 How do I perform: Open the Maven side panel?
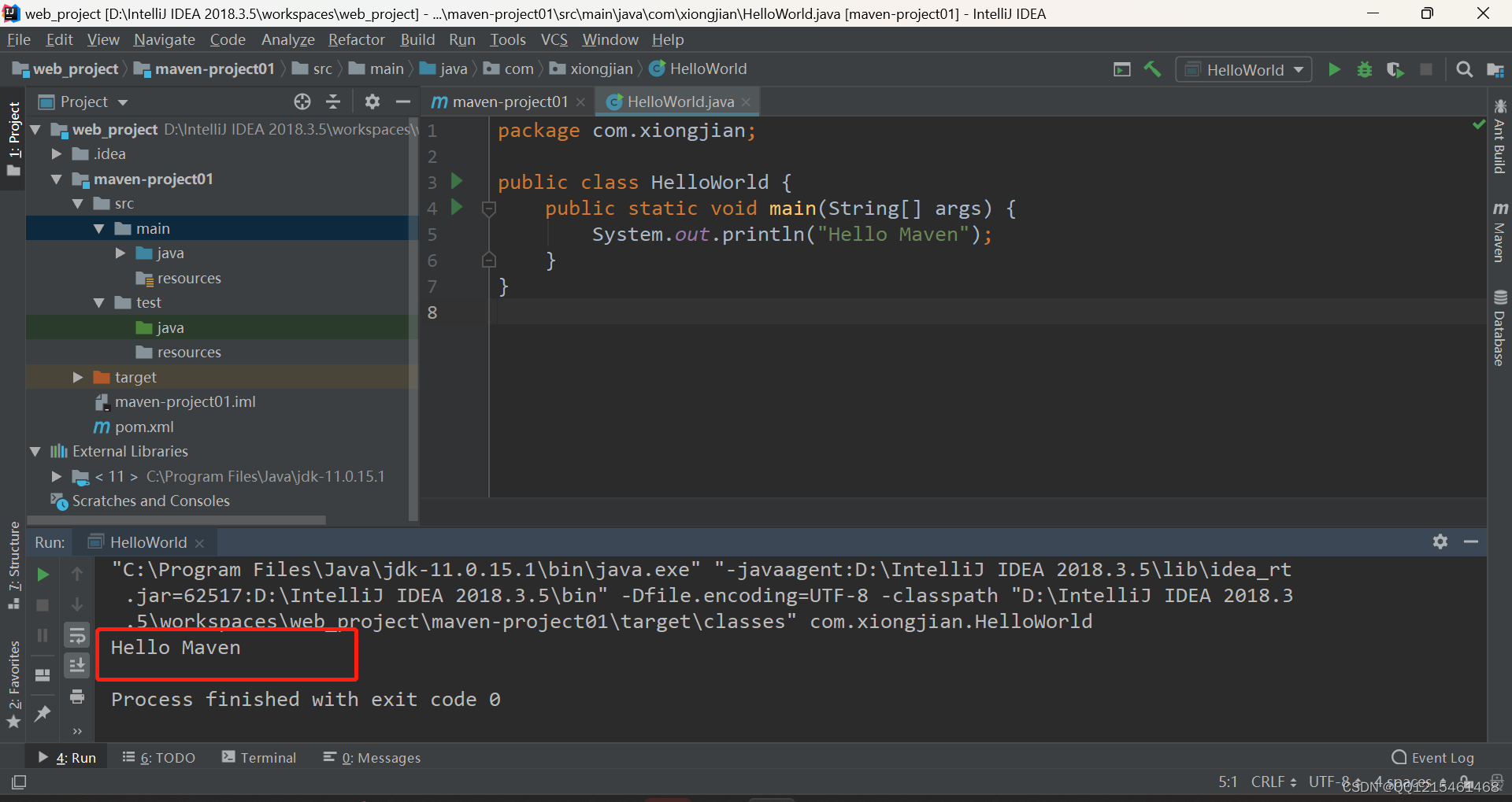[1499, 232]
